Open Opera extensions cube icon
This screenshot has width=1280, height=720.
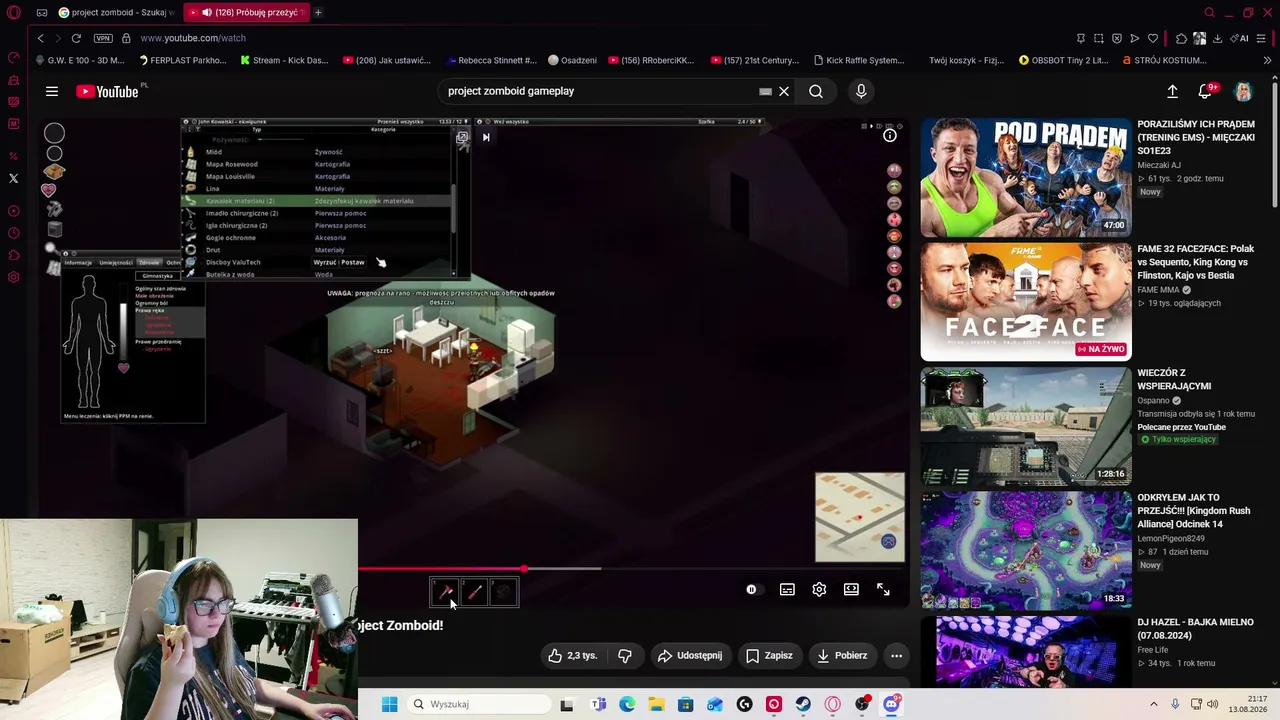pyautogui.click(x=1181, y=38)
